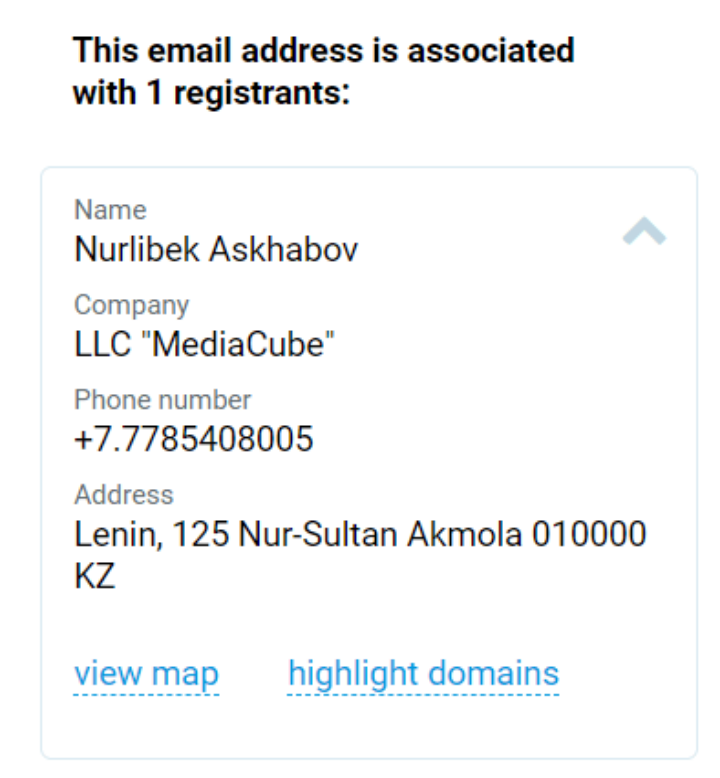Click the "with 1 registrants:" heading line
The height and width of the screenshot is (778, 720).
click(211, 94)
